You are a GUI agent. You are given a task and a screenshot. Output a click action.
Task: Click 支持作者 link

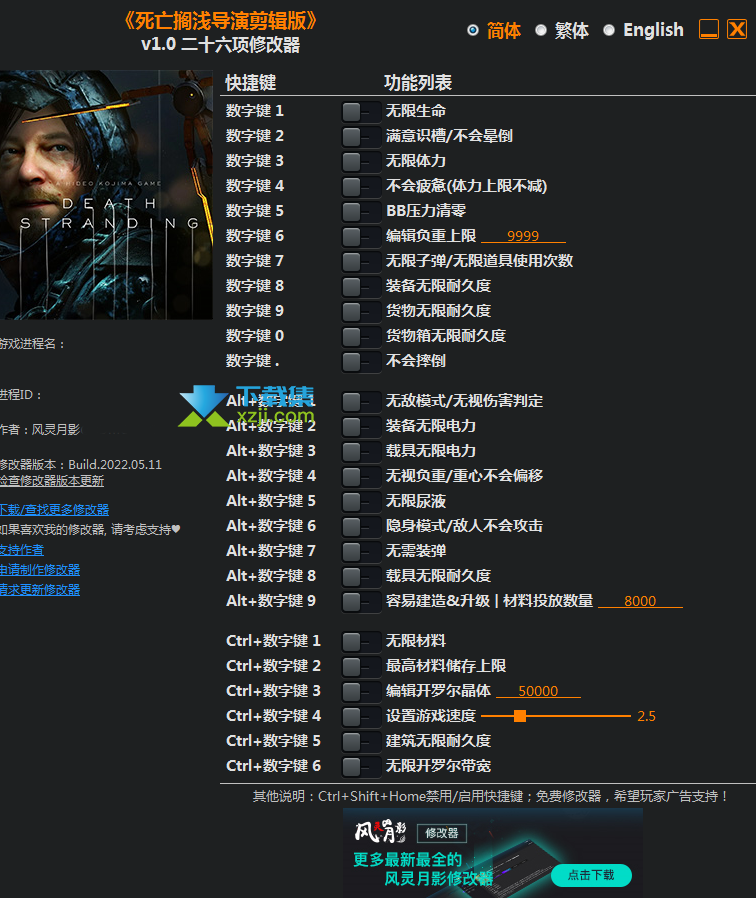[x=22, y=550]
